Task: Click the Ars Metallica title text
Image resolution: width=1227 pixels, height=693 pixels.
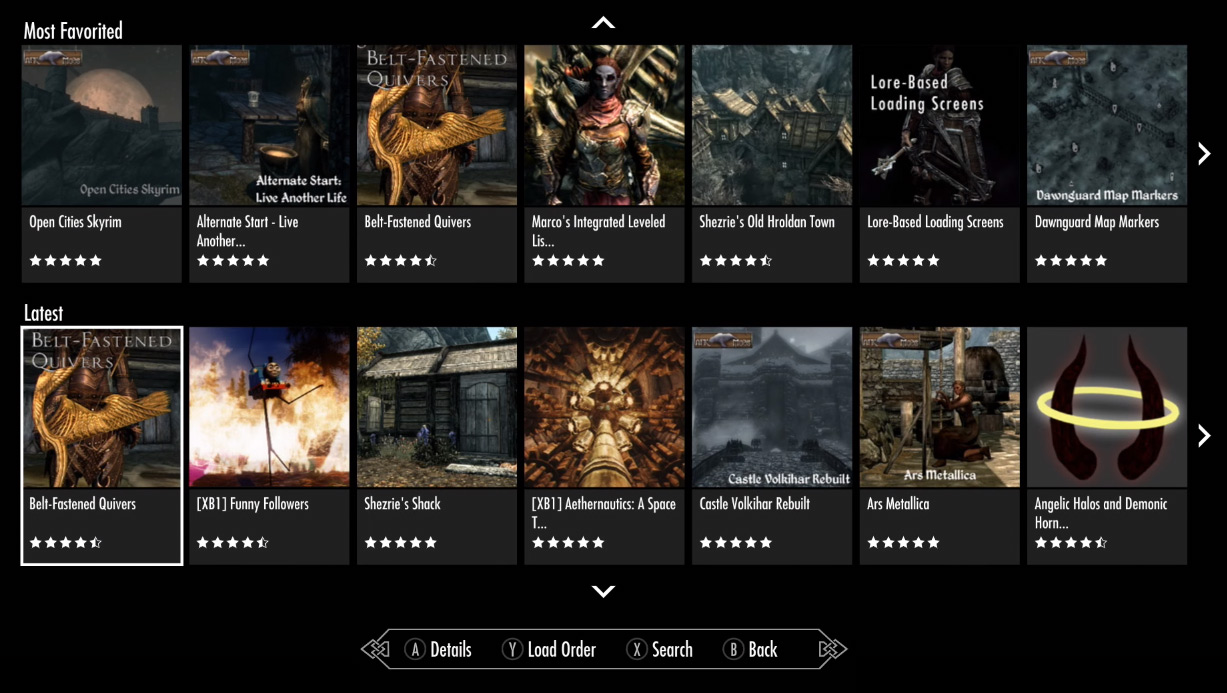Action: coord(898,504)
